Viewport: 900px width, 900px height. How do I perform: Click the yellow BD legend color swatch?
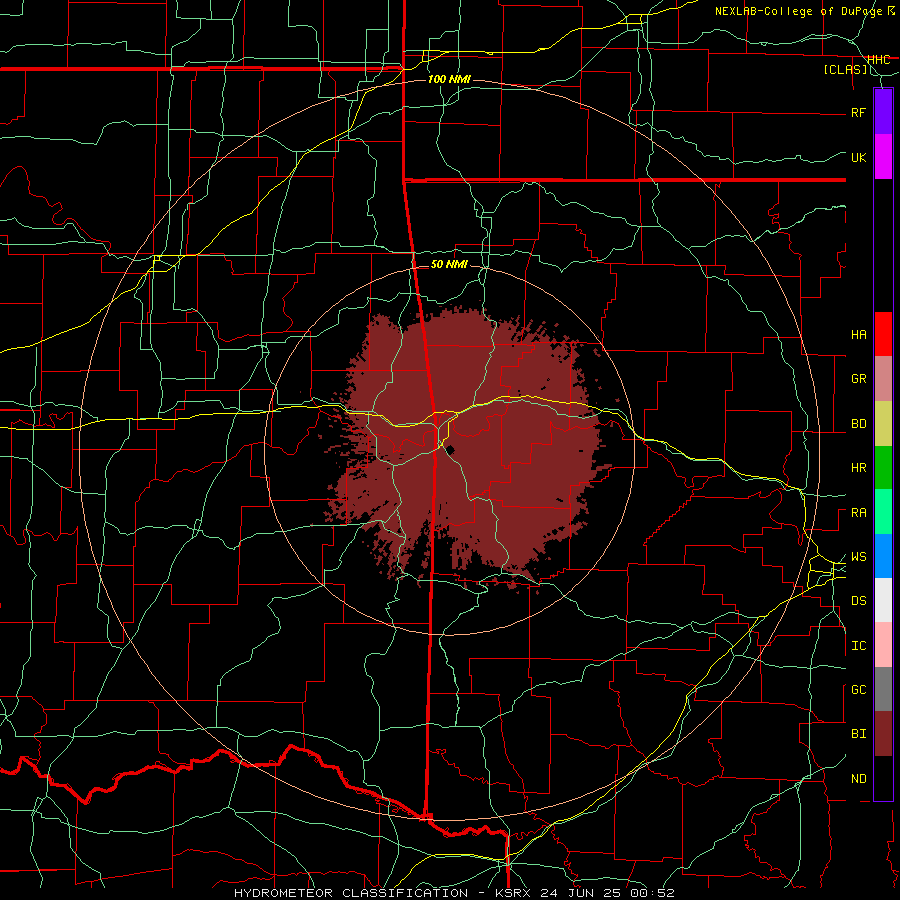point(883,424)
